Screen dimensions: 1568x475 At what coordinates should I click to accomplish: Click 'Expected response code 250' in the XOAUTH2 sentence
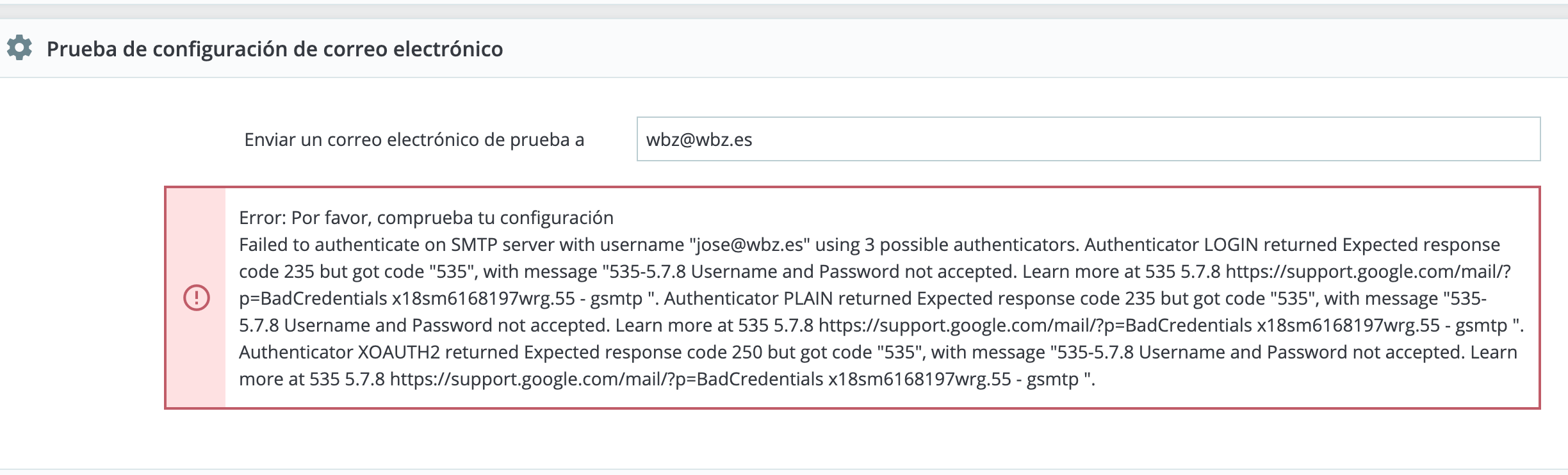643,353
